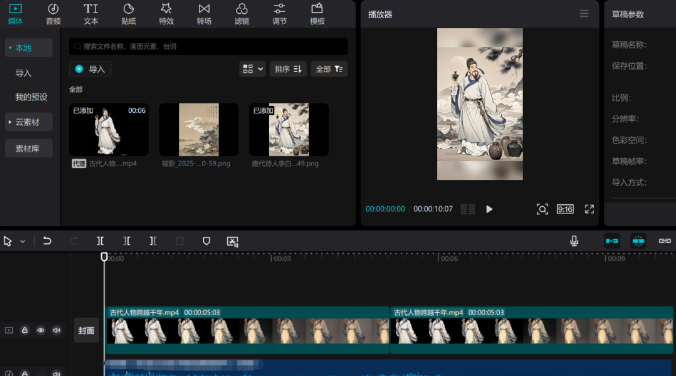Delete right of playhead split tool
676x376 pixels.
[x=153, y=241]
